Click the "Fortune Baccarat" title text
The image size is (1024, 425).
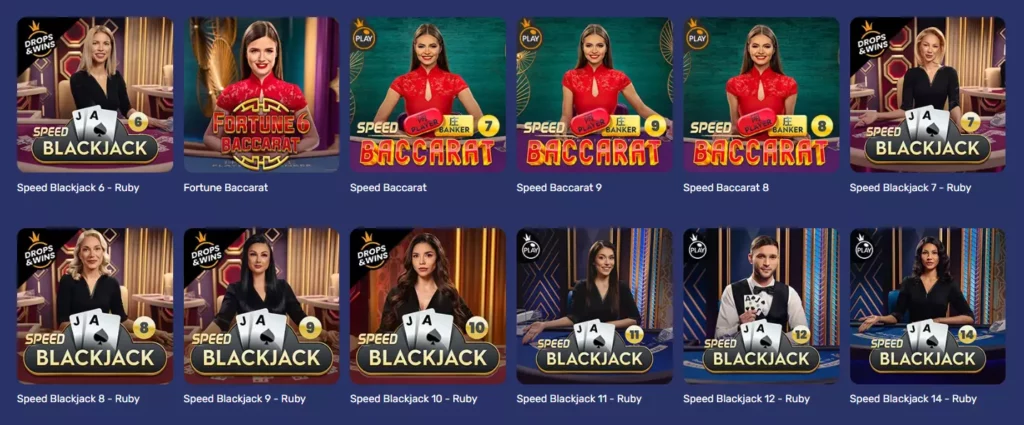225,187
